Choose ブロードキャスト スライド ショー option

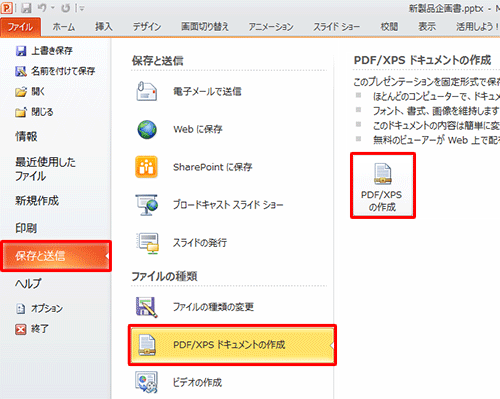point(229,205)
